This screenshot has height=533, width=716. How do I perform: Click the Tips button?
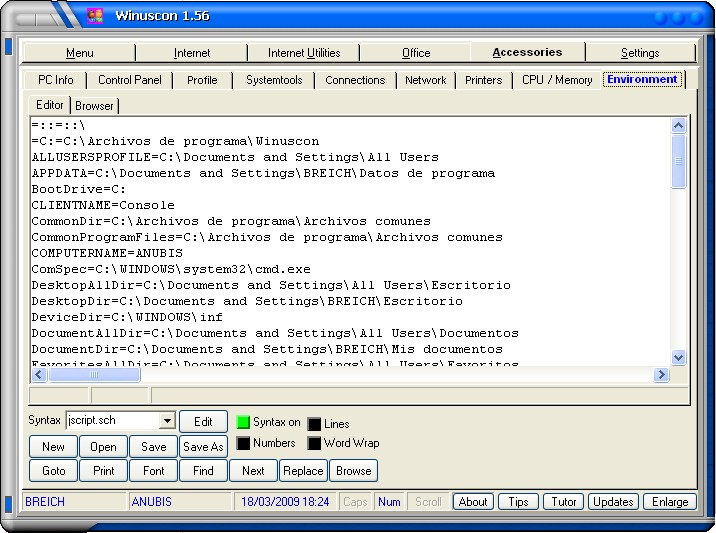518,501
